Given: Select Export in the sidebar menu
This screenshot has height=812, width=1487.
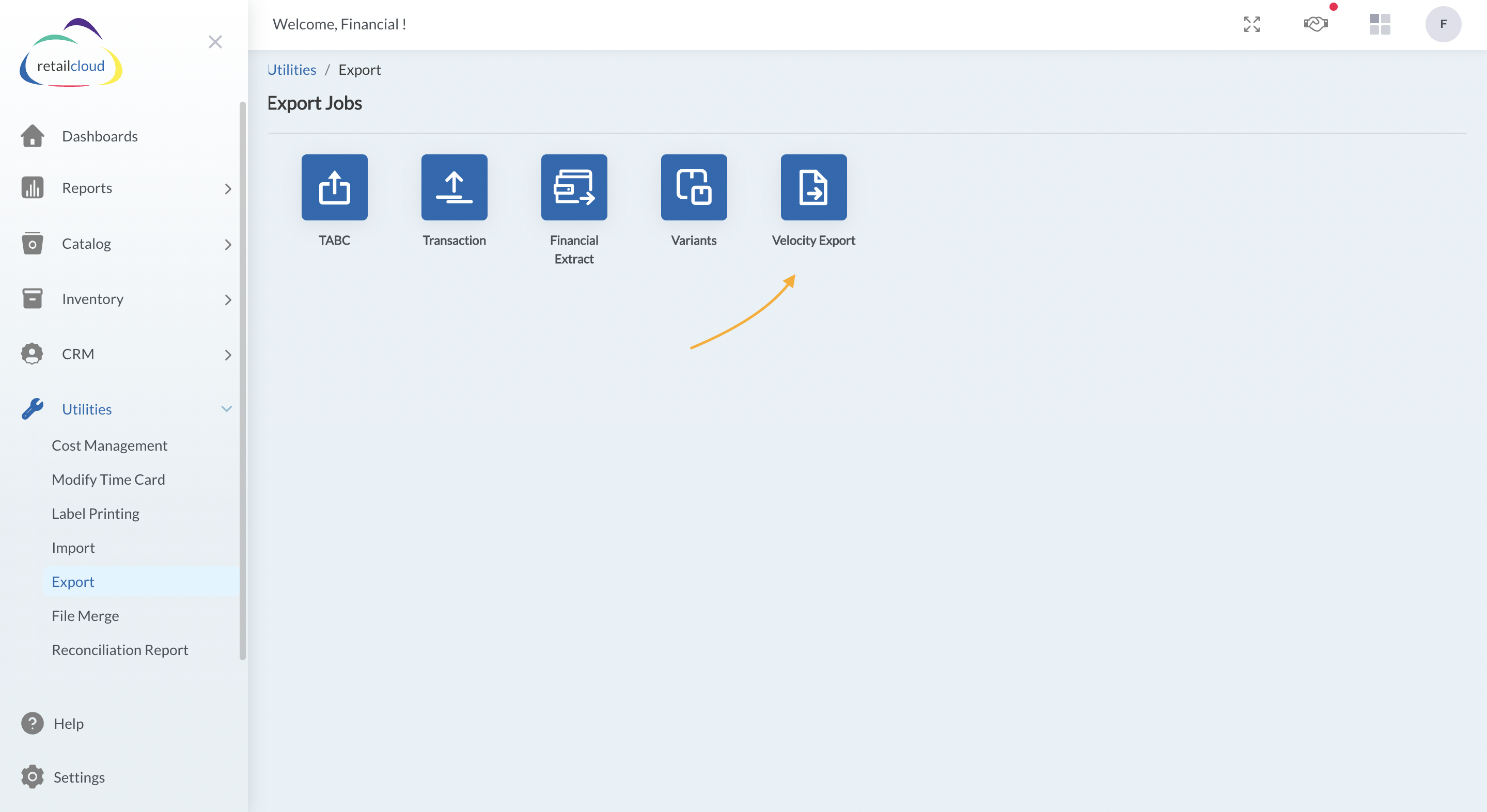Looking at the screenshot, I should (x=73, y=581).
